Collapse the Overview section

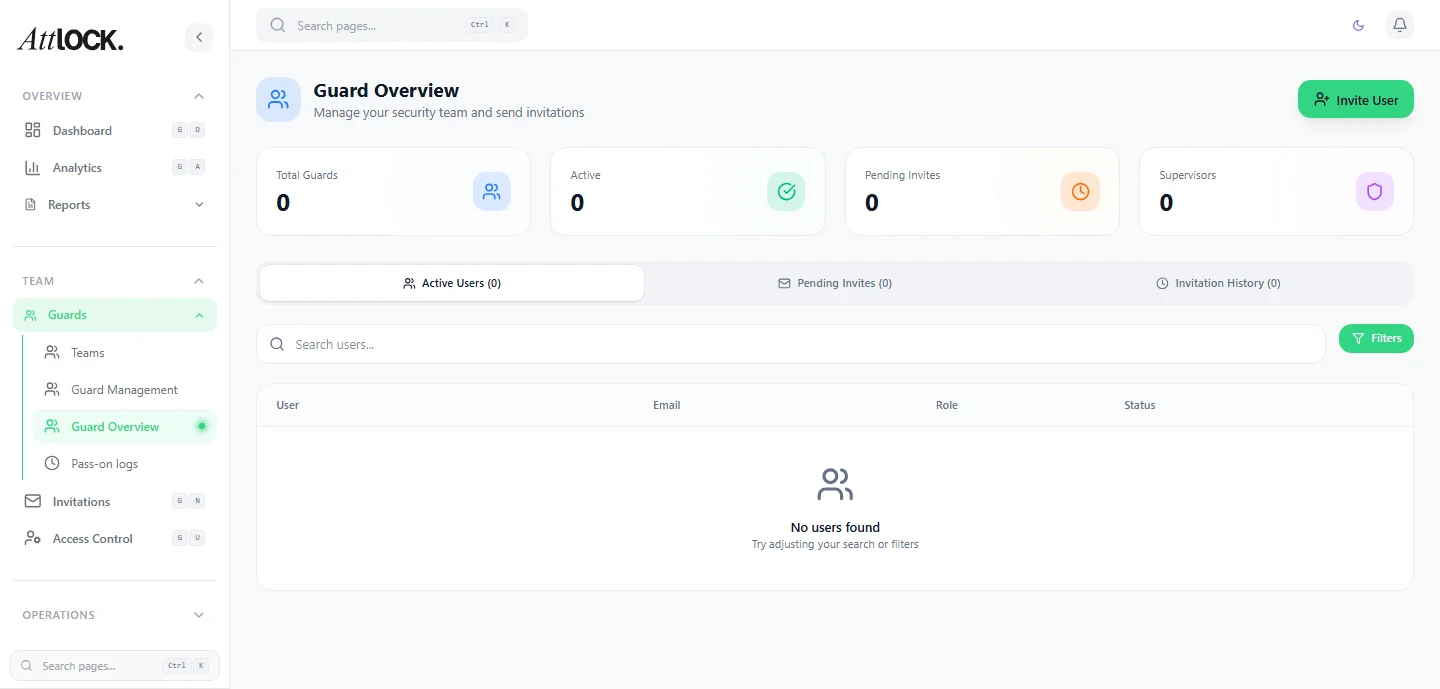(199, 96)
